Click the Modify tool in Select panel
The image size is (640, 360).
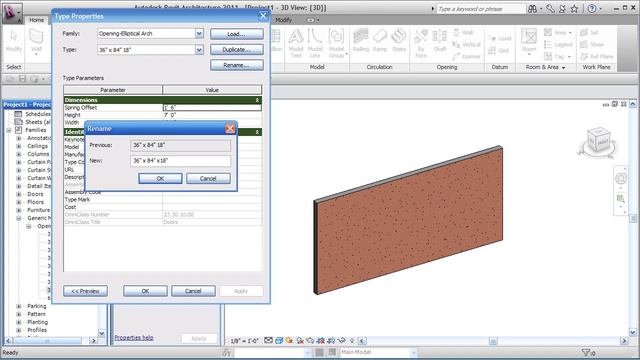13,41
